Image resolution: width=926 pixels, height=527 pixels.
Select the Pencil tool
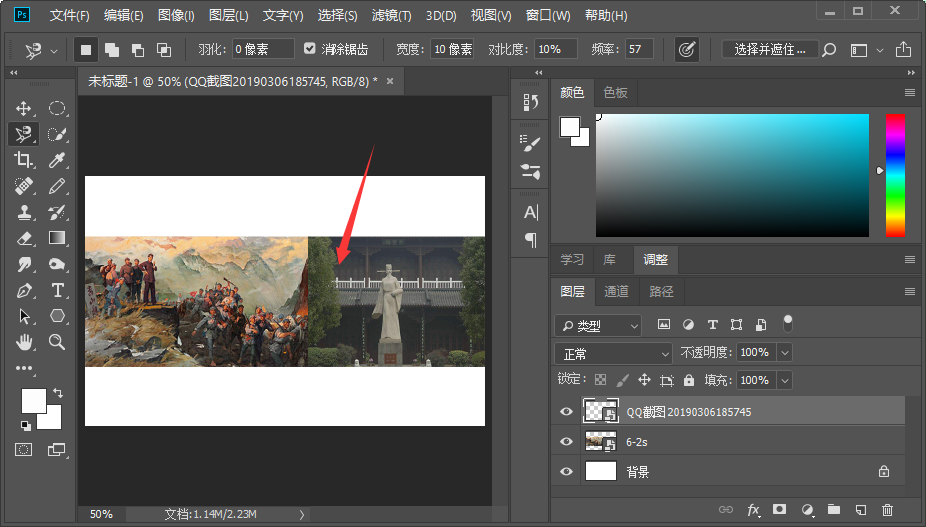(57, 186)
